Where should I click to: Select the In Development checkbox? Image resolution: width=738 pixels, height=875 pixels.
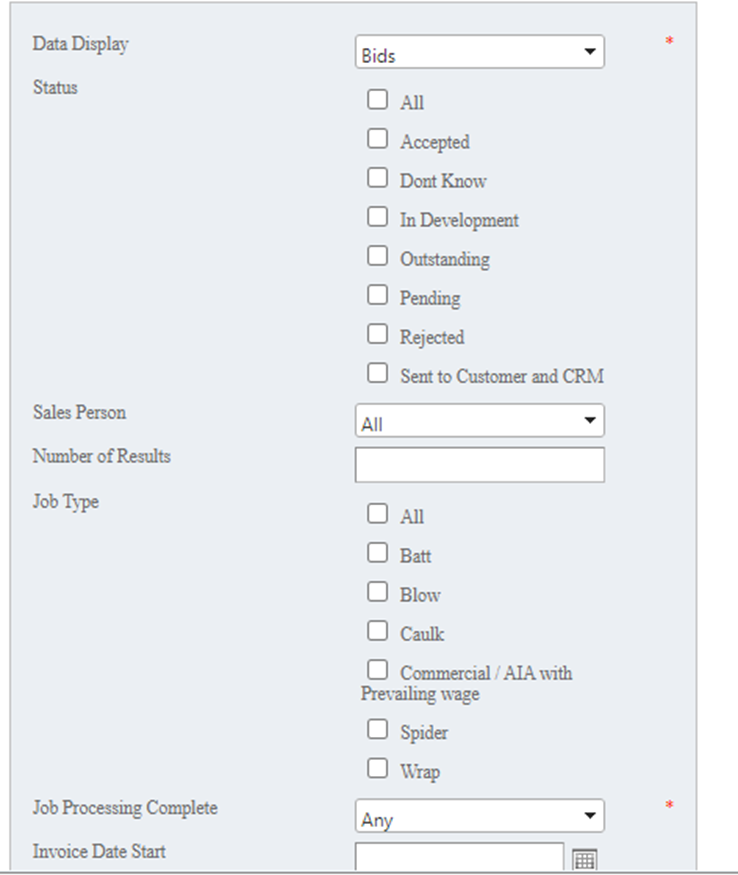click(377, 217)
